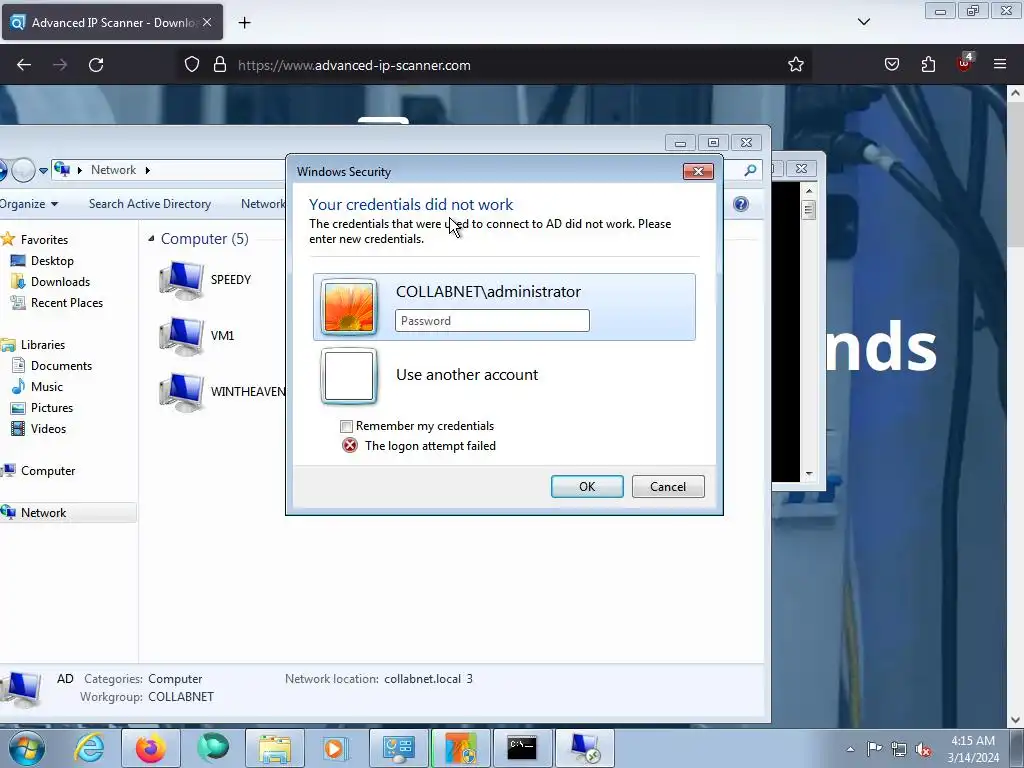This screenshot has width=1024, height=768.
Task: Open Favorites in navigation pane
Action: pyautogui.click(x=44, y=240)
